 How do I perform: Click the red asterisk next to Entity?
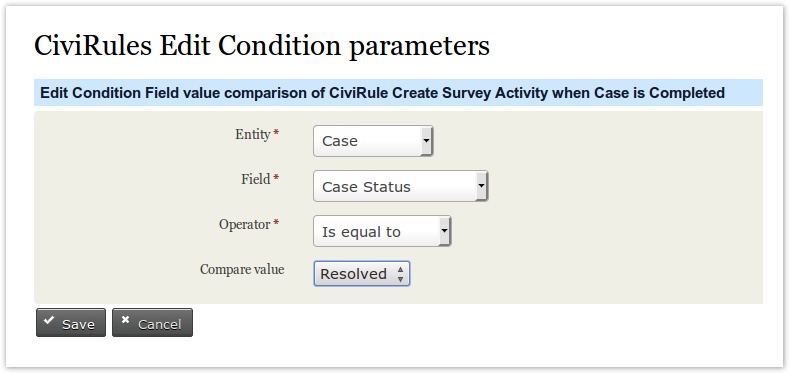click(x=276, y=133)
